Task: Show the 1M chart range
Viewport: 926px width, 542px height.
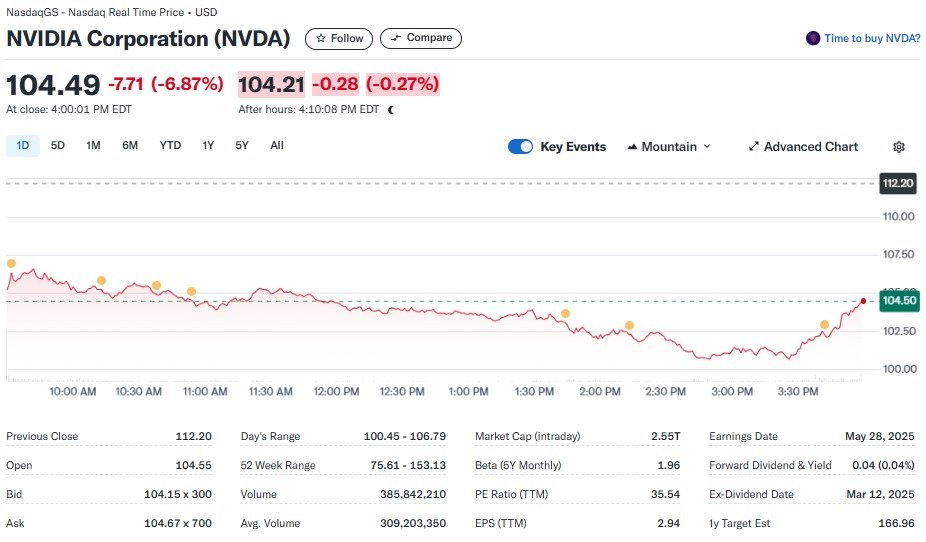Action: coord(93,146)
